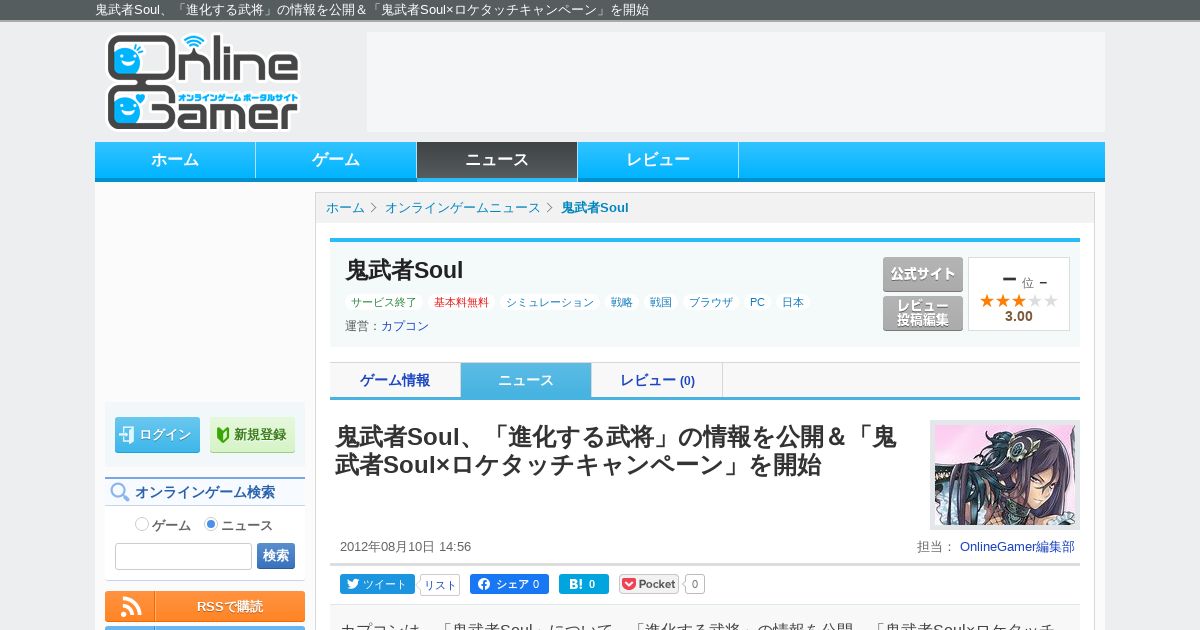Image resolution: width=1200 pixels, height=630 pixels.
Task: Save article to Pocket
Action: point(649,584)
